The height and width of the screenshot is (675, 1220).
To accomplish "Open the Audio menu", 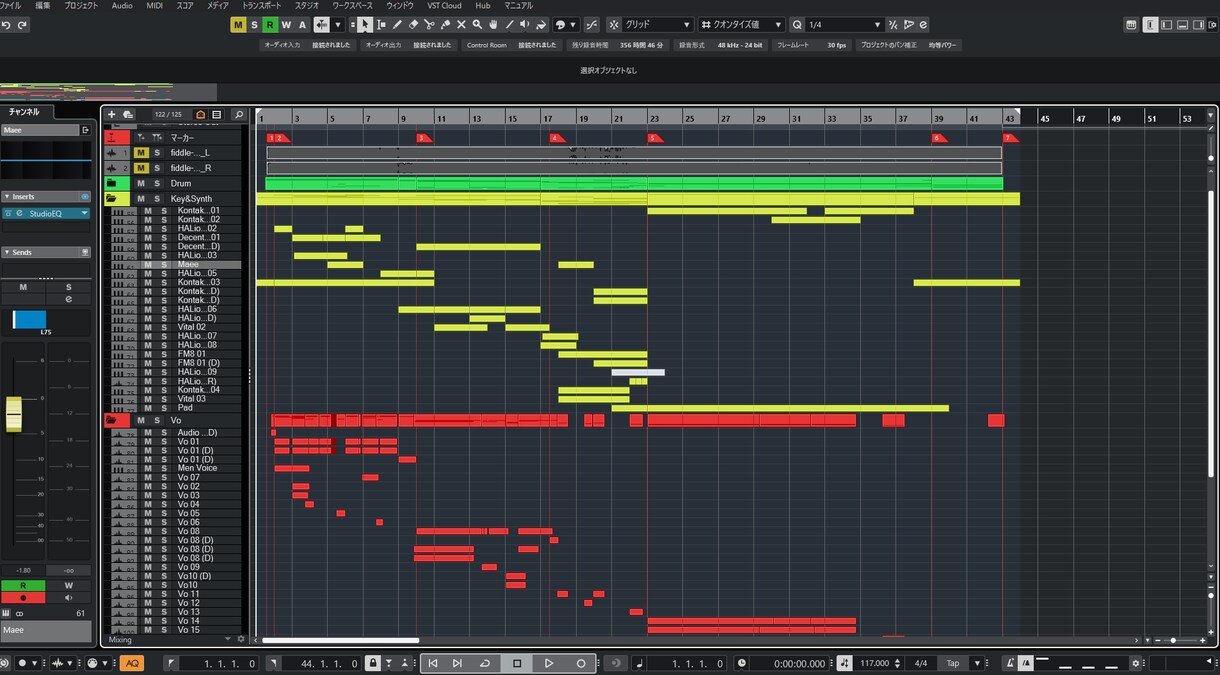I will 122,6.
